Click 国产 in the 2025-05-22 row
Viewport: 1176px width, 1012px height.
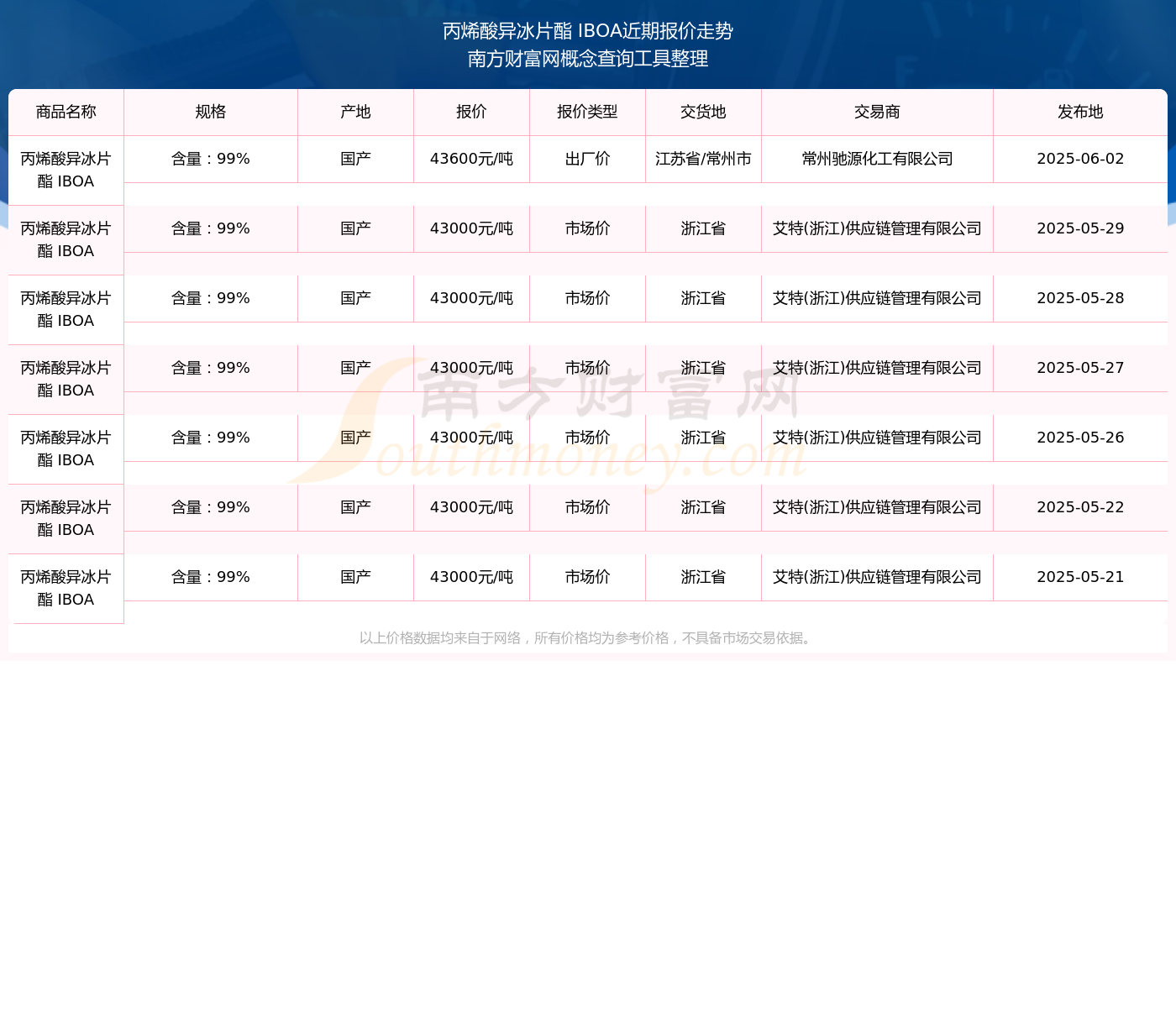(x=356, y=508)
